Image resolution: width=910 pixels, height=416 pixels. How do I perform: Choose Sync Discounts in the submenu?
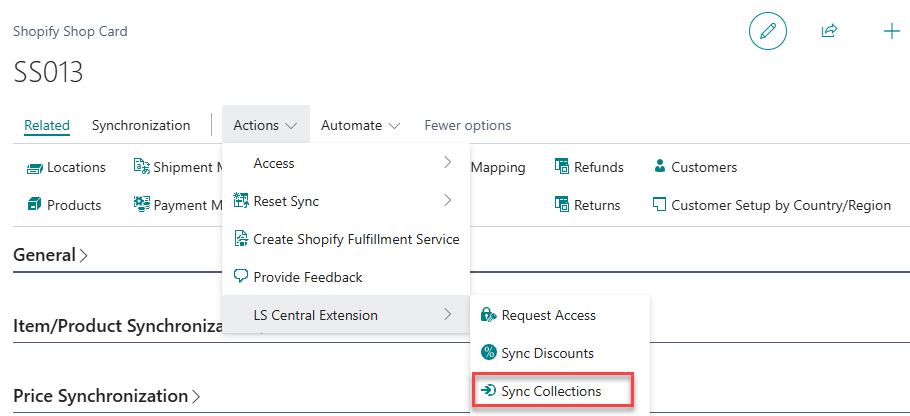click(x=560, y=353)
